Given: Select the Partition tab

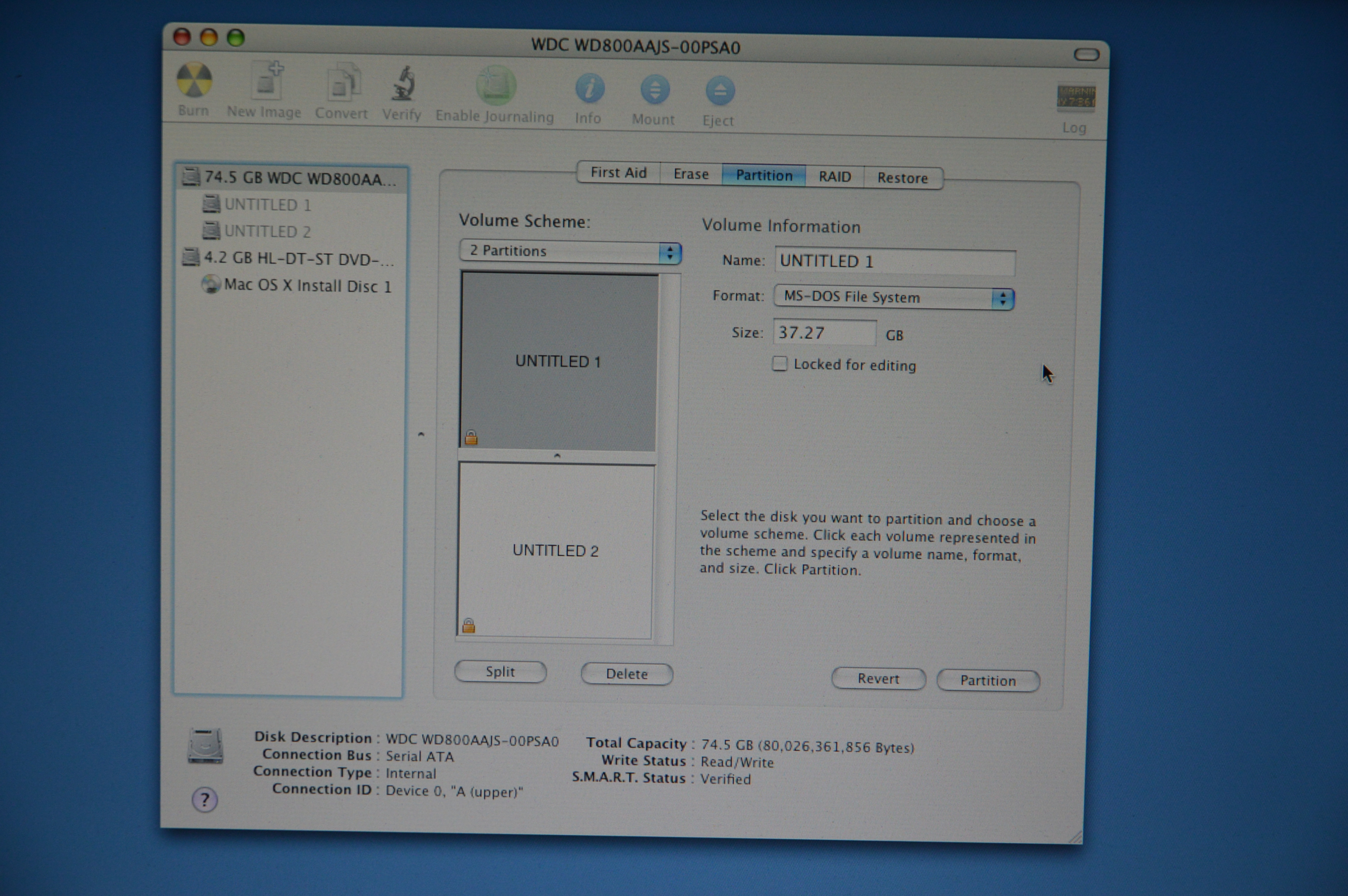Looking at the screenshot, I should pyautogui.click(x=764, y=176).
